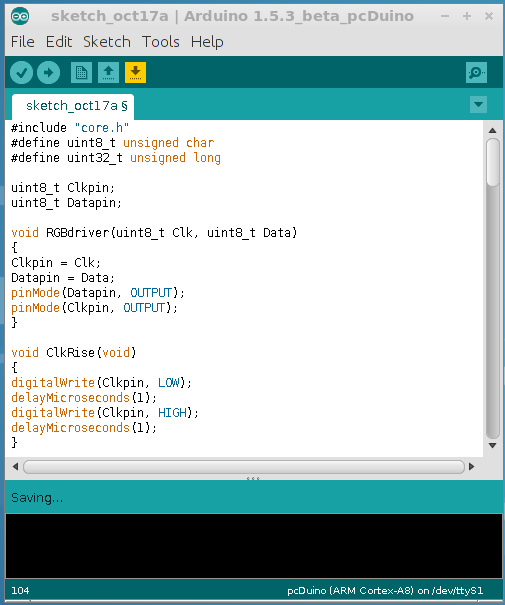Viewport: 505px width, 605px height.
Task: Click the vertical scrollbar up arrow
Action: (493, 130)
